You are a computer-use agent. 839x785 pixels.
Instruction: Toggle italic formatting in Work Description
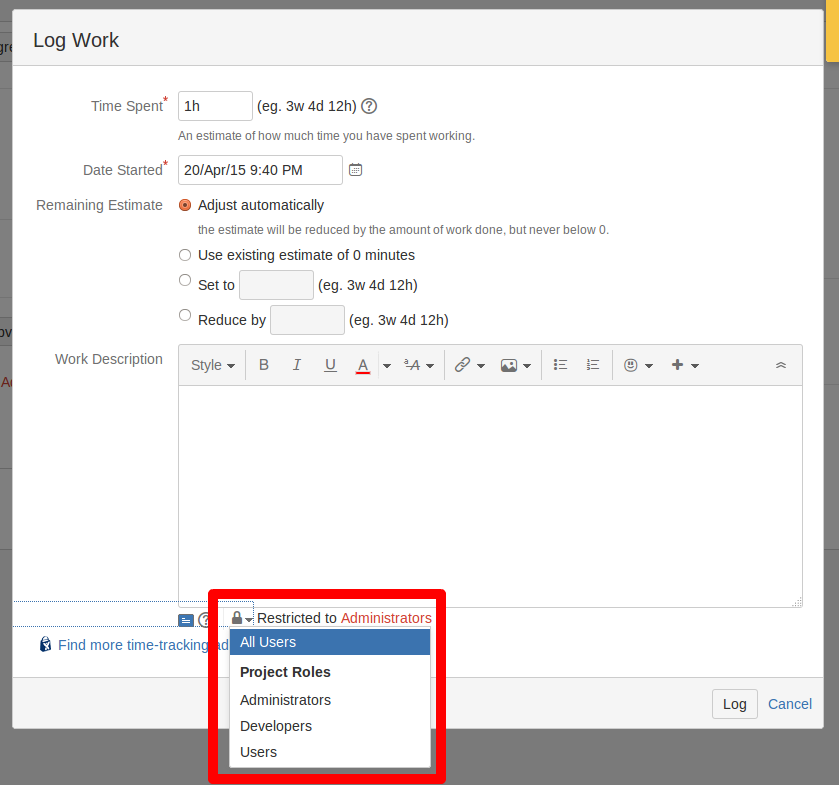[297, 365]
